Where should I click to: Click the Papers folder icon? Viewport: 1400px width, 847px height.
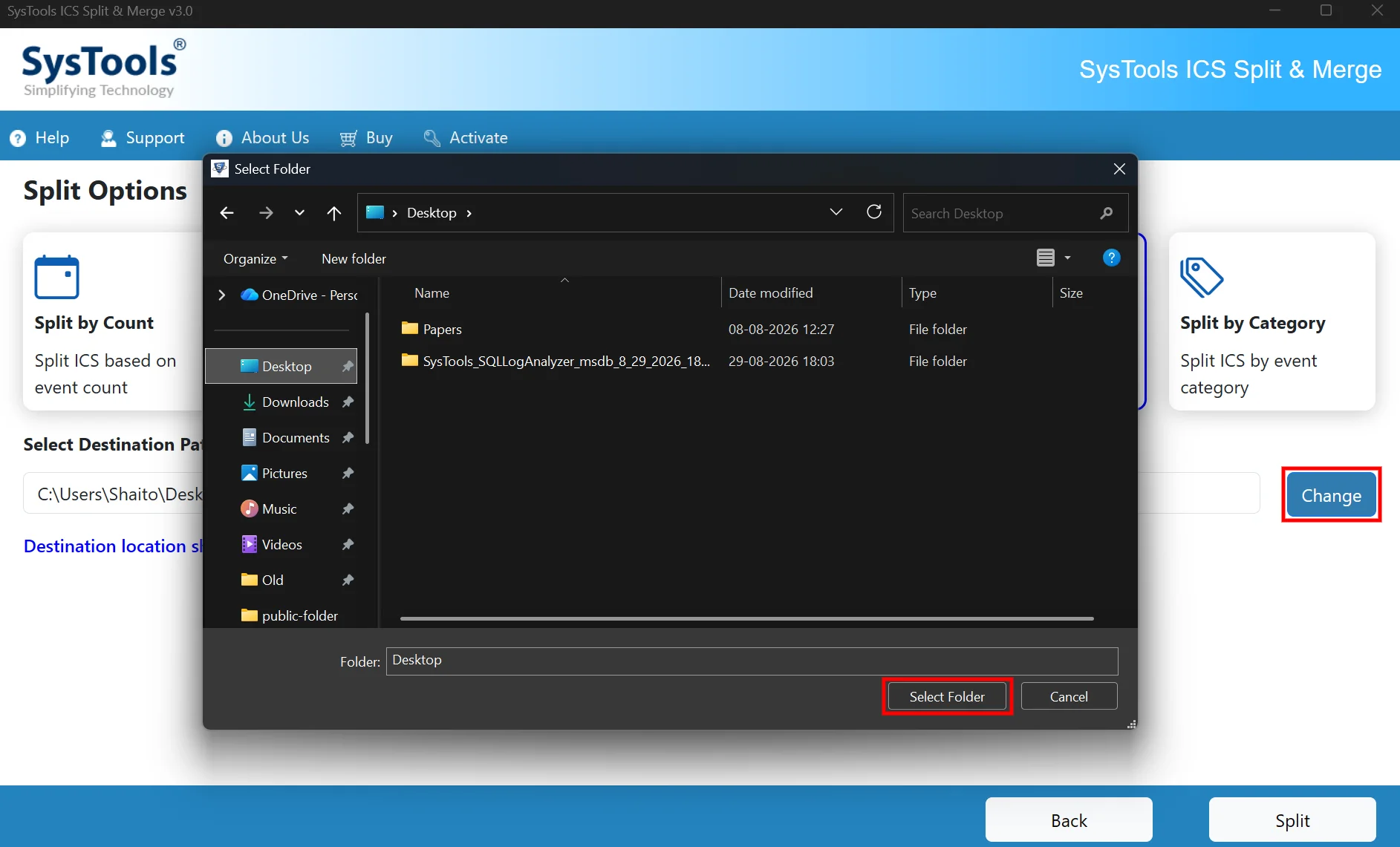tap(410, 328)
